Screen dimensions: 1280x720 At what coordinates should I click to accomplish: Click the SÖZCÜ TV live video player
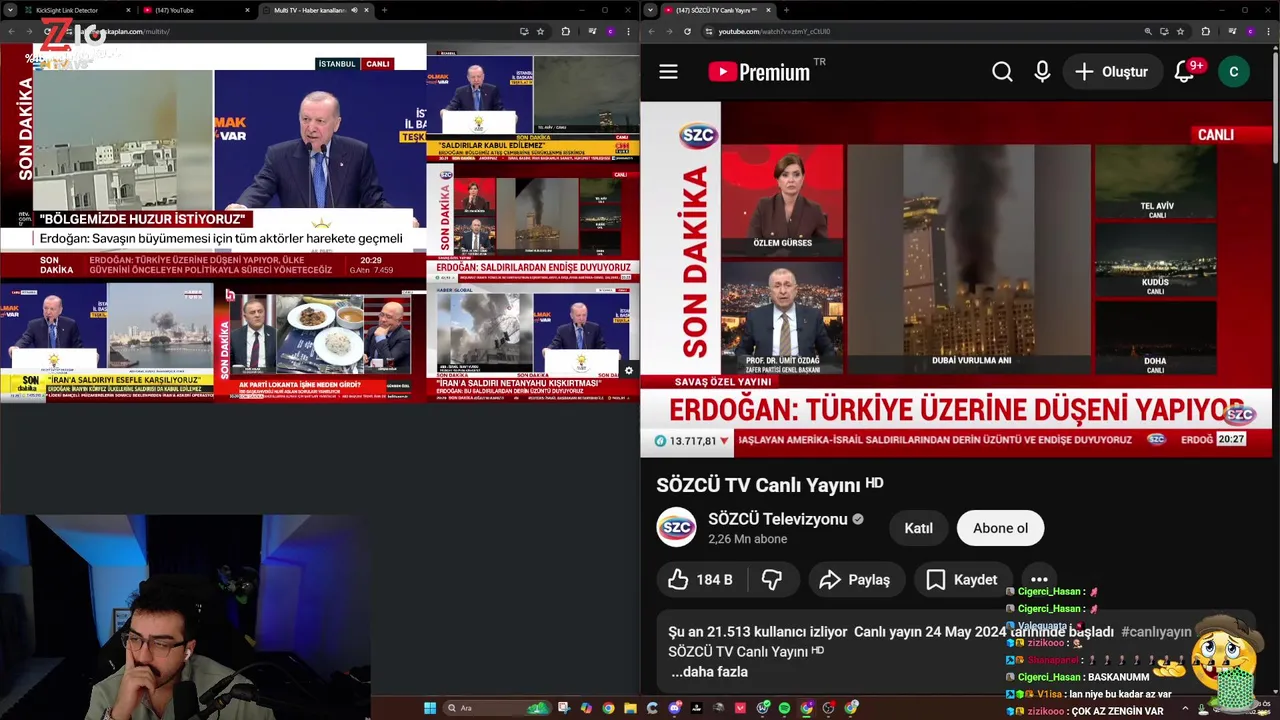coord(956,278)
